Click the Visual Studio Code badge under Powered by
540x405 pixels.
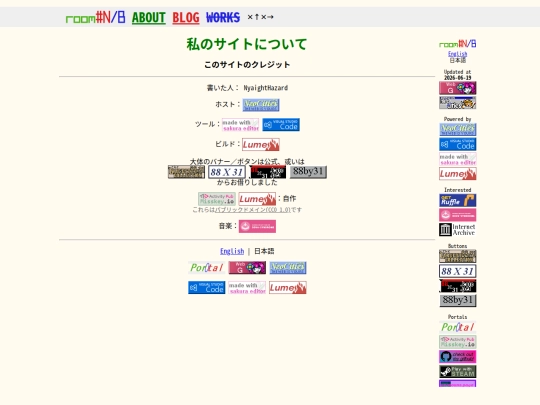pyautogui.click(x=458, y=144)
